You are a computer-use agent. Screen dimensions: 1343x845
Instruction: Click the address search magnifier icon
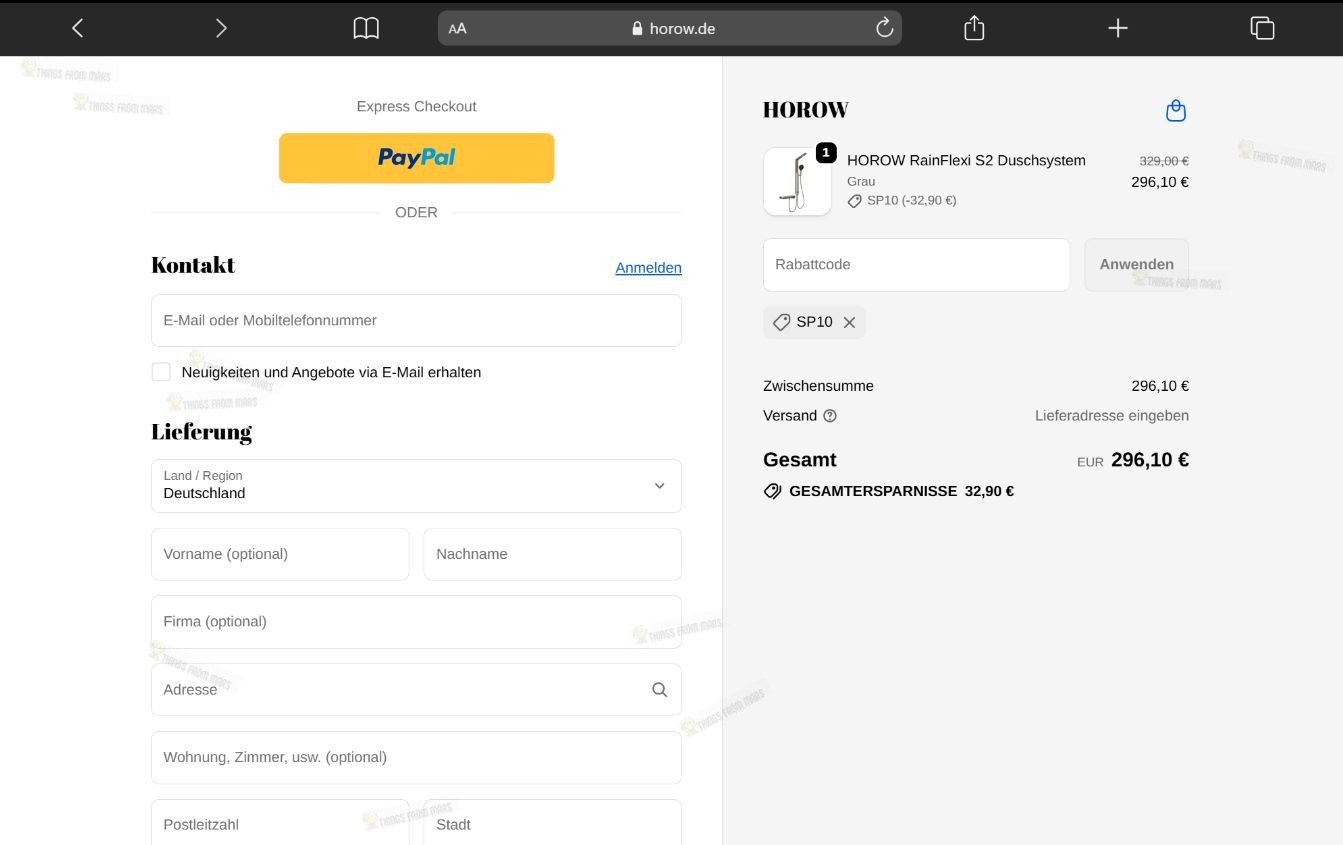click(x=659, y=689)
